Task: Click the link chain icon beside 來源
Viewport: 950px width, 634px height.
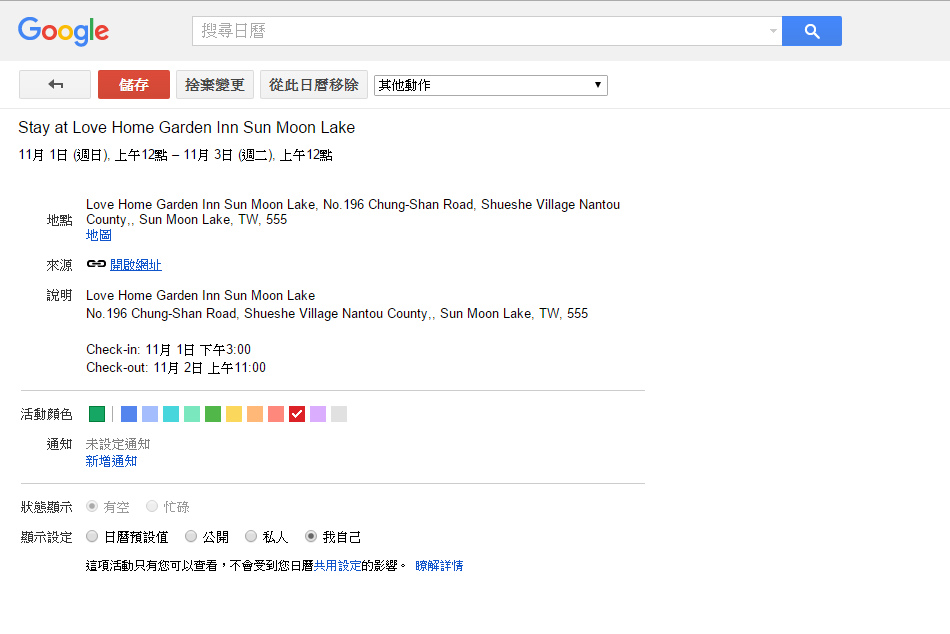Action: (x=96, y=264)
